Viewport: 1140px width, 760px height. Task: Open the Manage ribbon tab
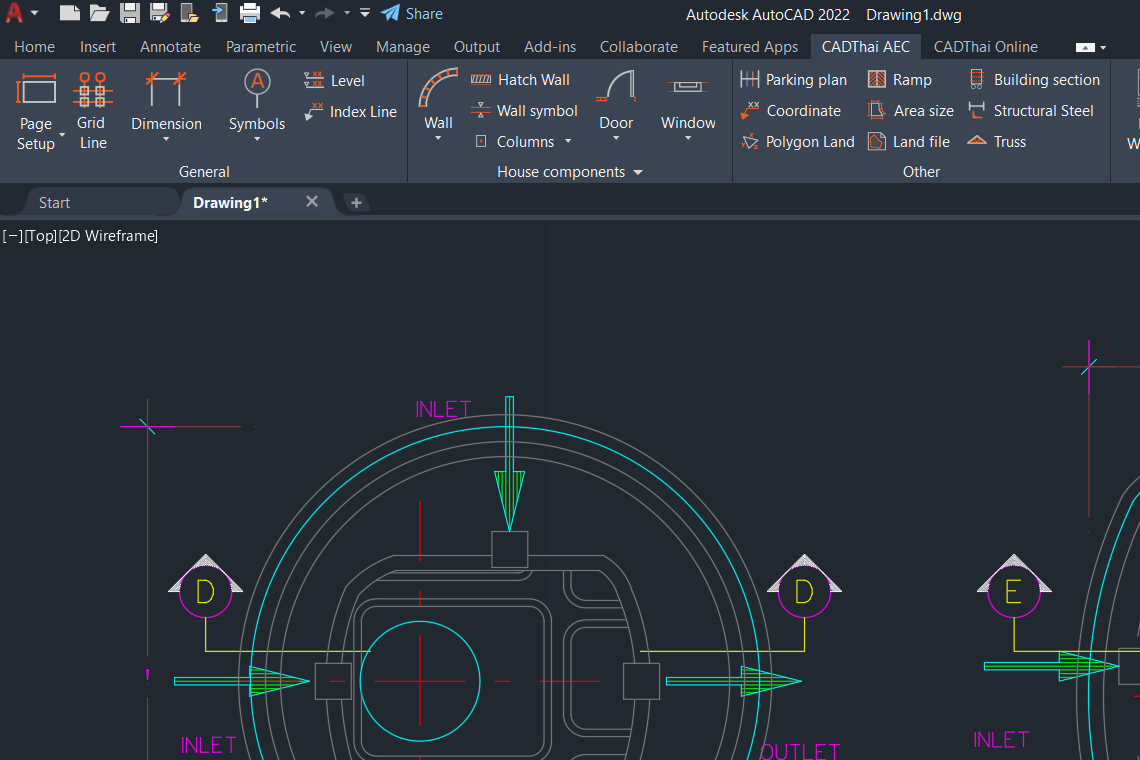click(x=403, y=47)
